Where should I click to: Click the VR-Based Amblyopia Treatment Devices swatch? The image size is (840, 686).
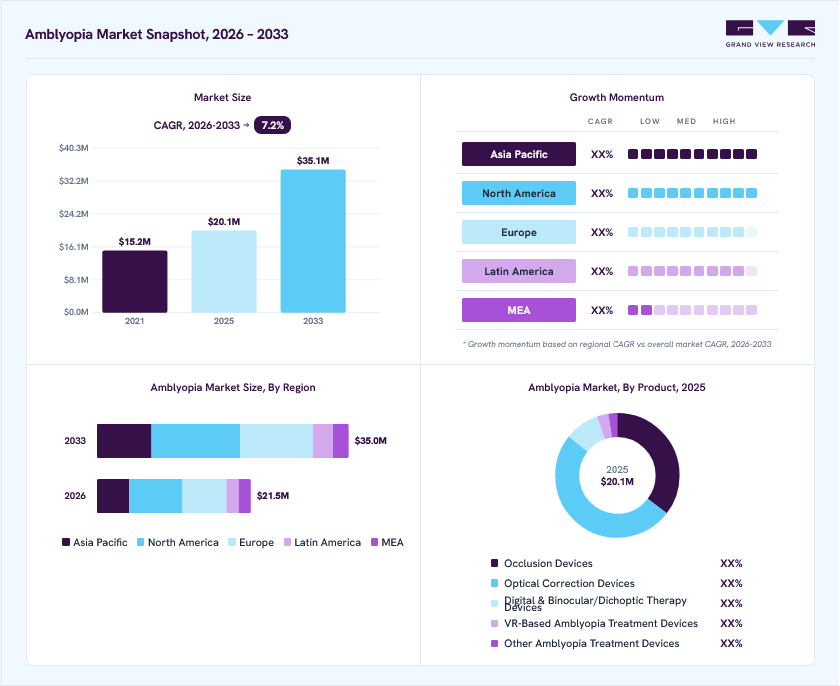(x=494, y=623)
